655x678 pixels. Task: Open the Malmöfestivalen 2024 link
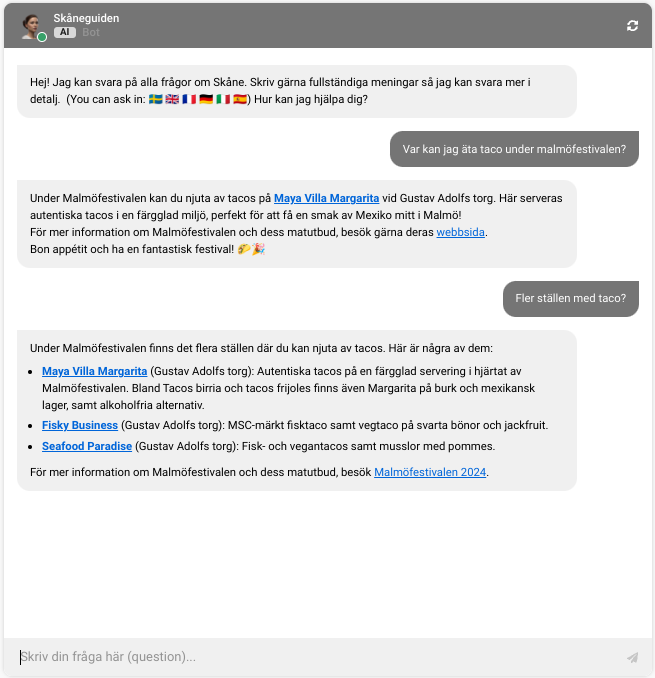tap(430, 472)
